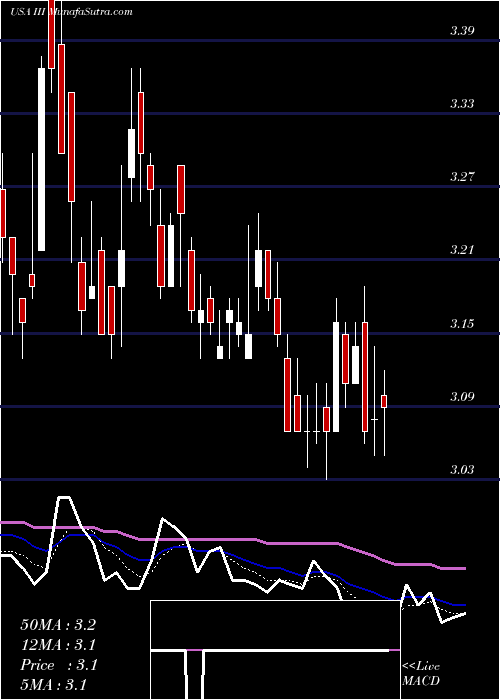
Task: Click the 3.21 price axis label
Action: tap(462, 250)
